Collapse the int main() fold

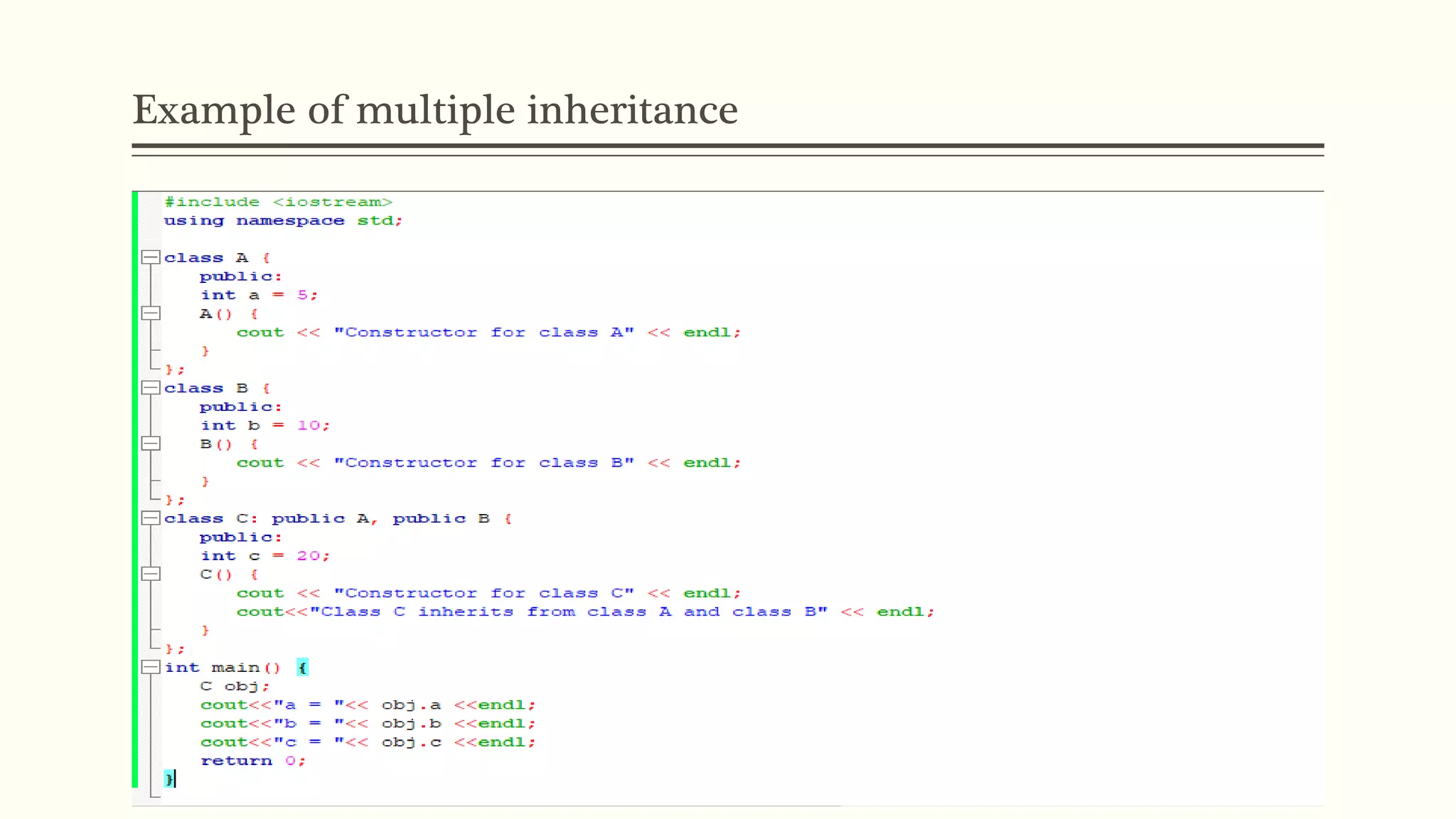(150, 667)
